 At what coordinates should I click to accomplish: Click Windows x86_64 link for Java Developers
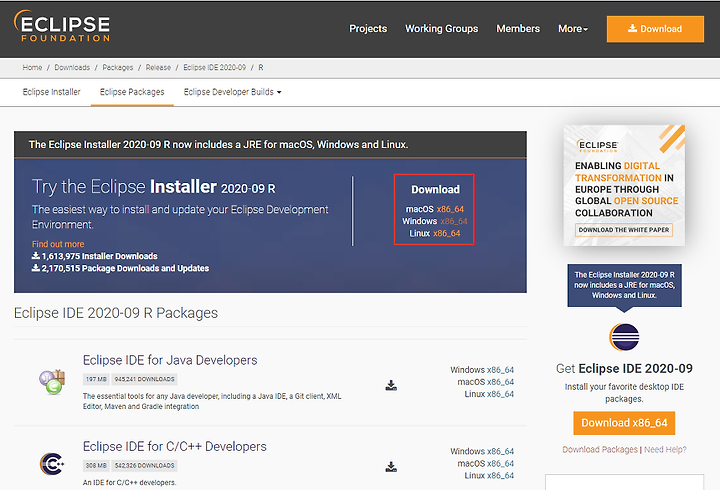(x=500, y=370)
